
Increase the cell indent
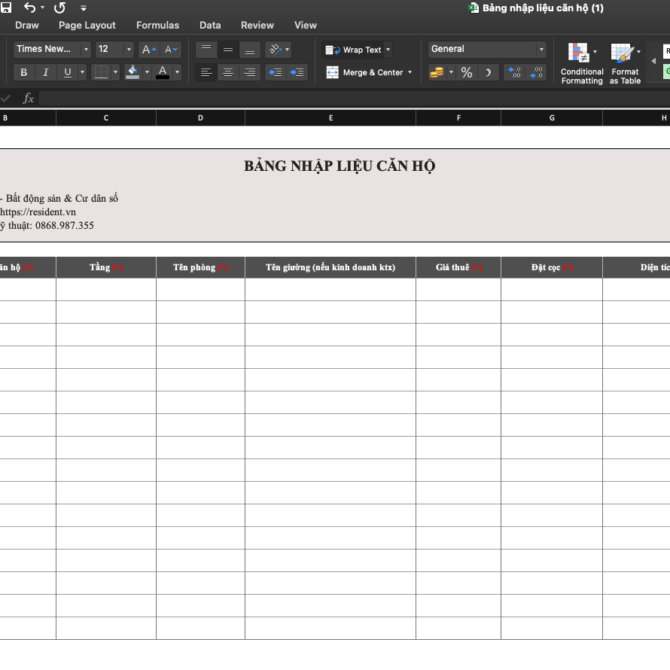[297, 72]
